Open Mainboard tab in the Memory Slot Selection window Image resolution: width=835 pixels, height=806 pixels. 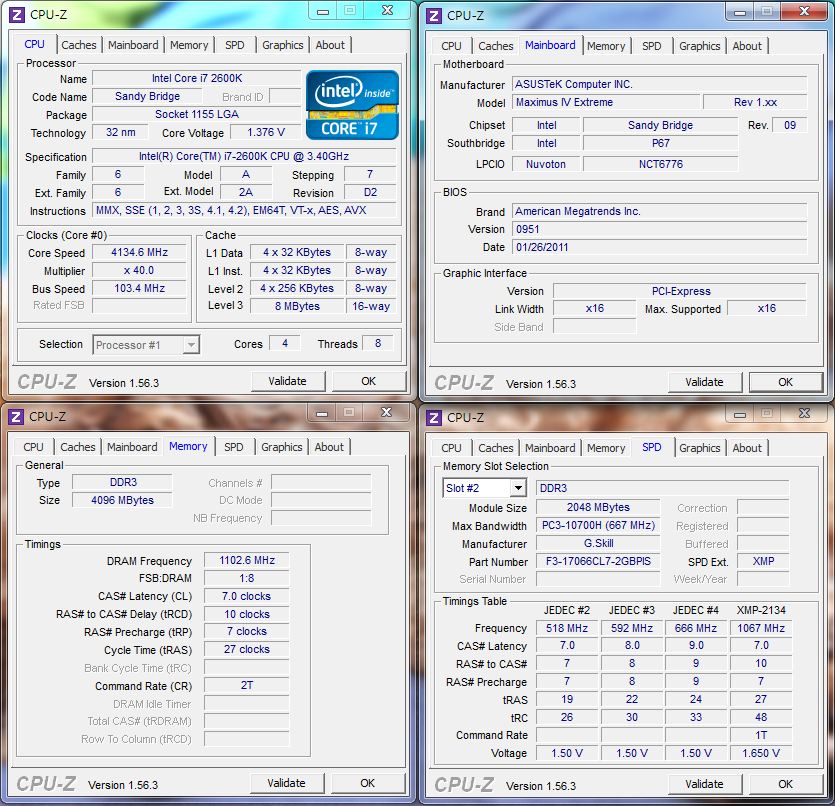550,448
